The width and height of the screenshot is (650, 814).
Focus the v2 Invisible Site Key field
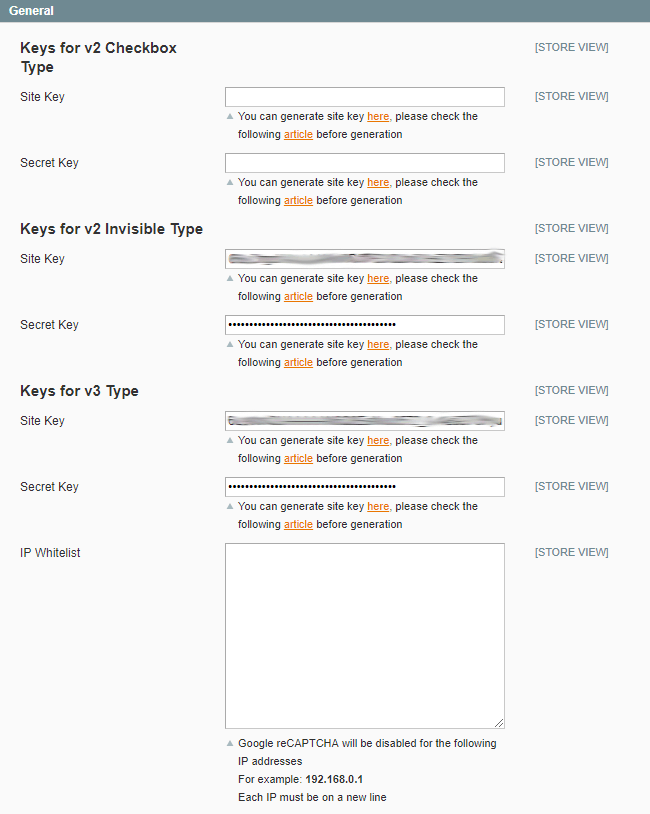[364, 259]
